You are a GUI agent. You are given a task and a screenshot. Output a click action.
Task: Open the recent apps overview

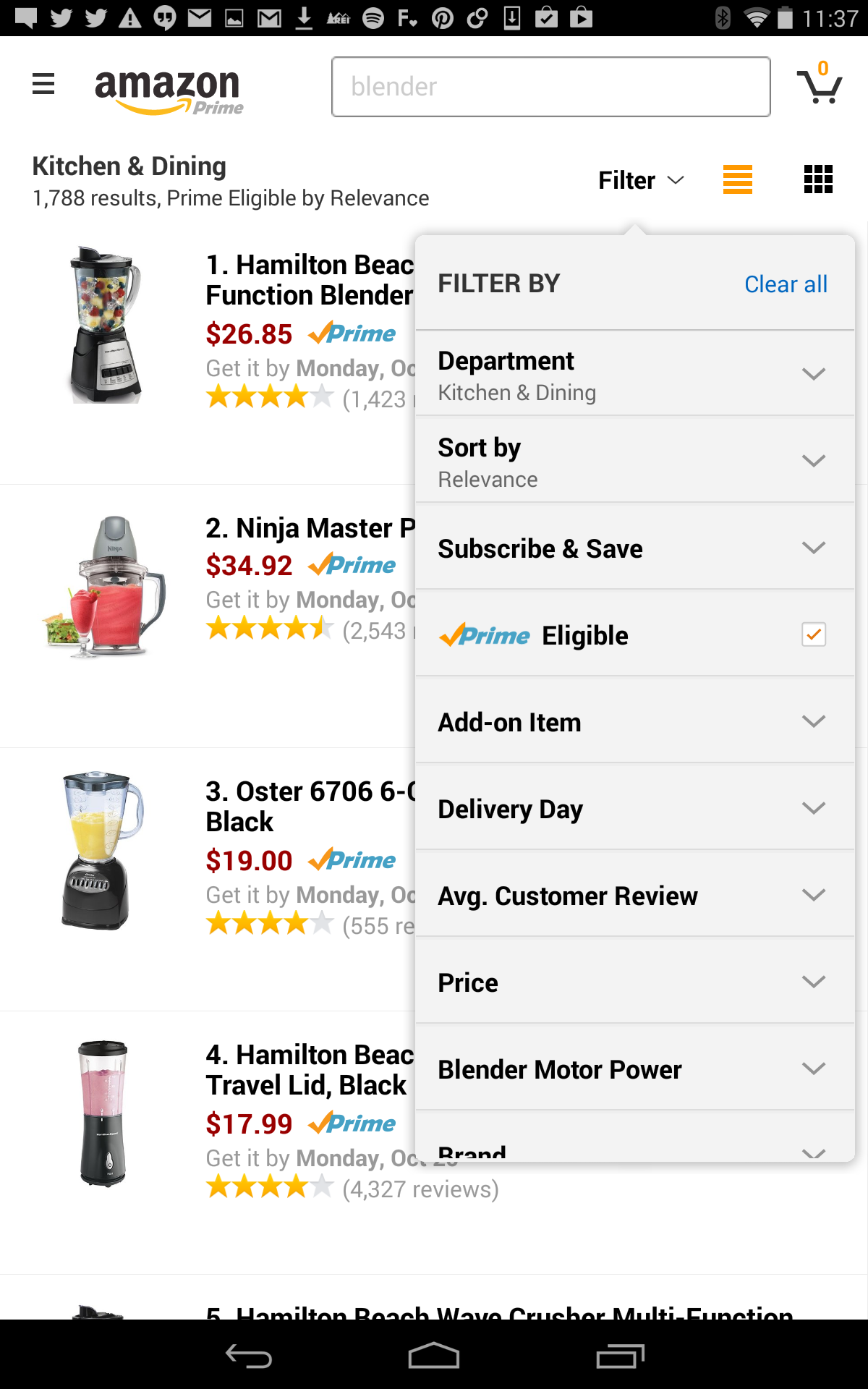pos(620,1356)
